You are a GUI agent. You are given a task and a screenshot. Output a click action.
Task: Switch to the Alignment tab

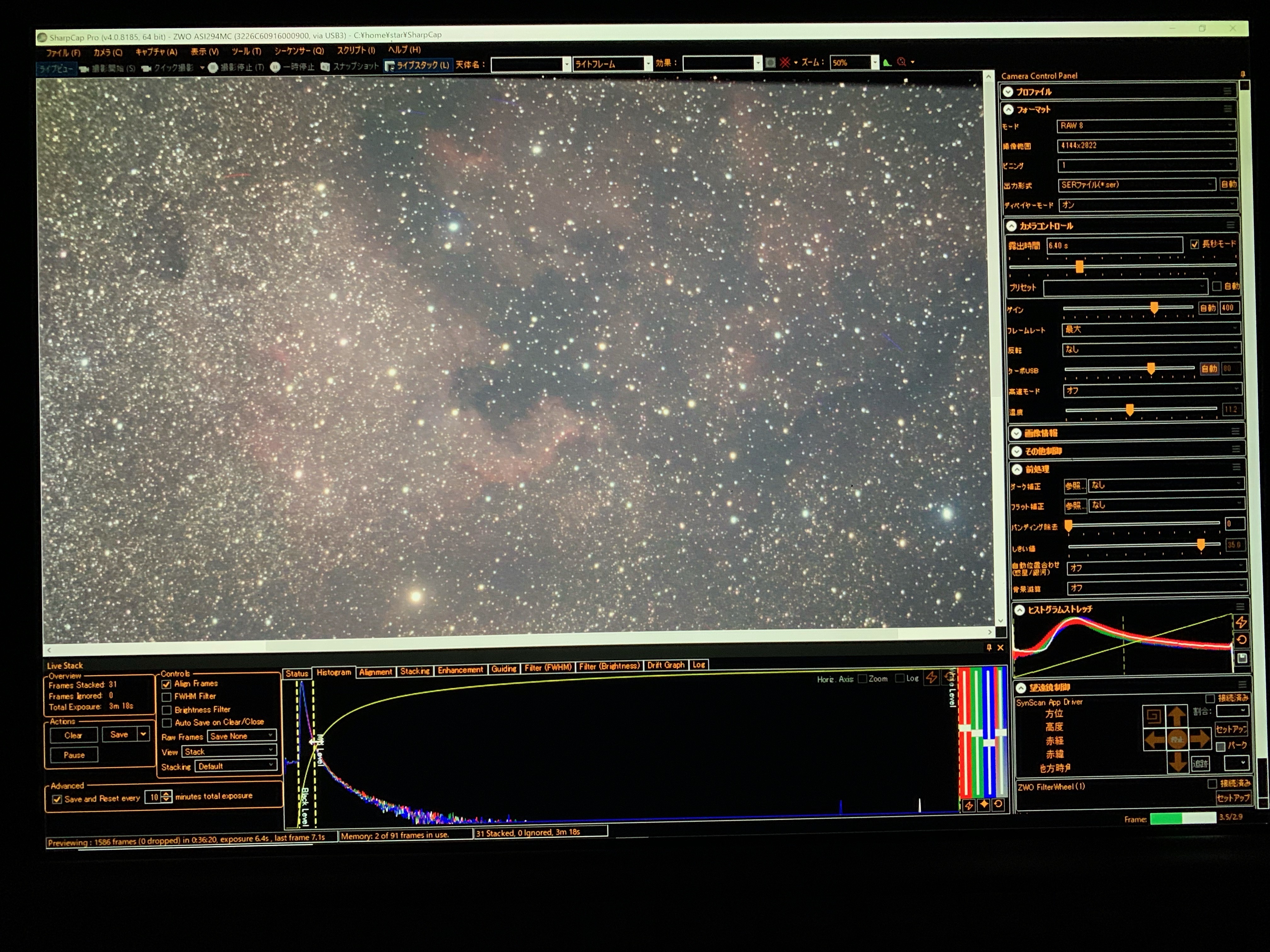[375, 672]
